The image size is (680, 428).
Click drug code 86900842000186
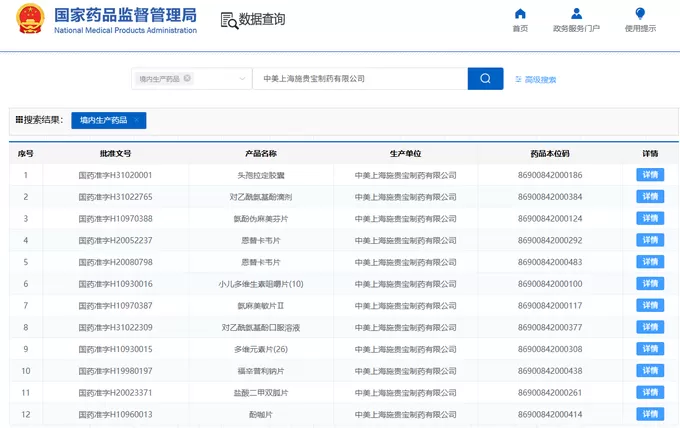550,175
